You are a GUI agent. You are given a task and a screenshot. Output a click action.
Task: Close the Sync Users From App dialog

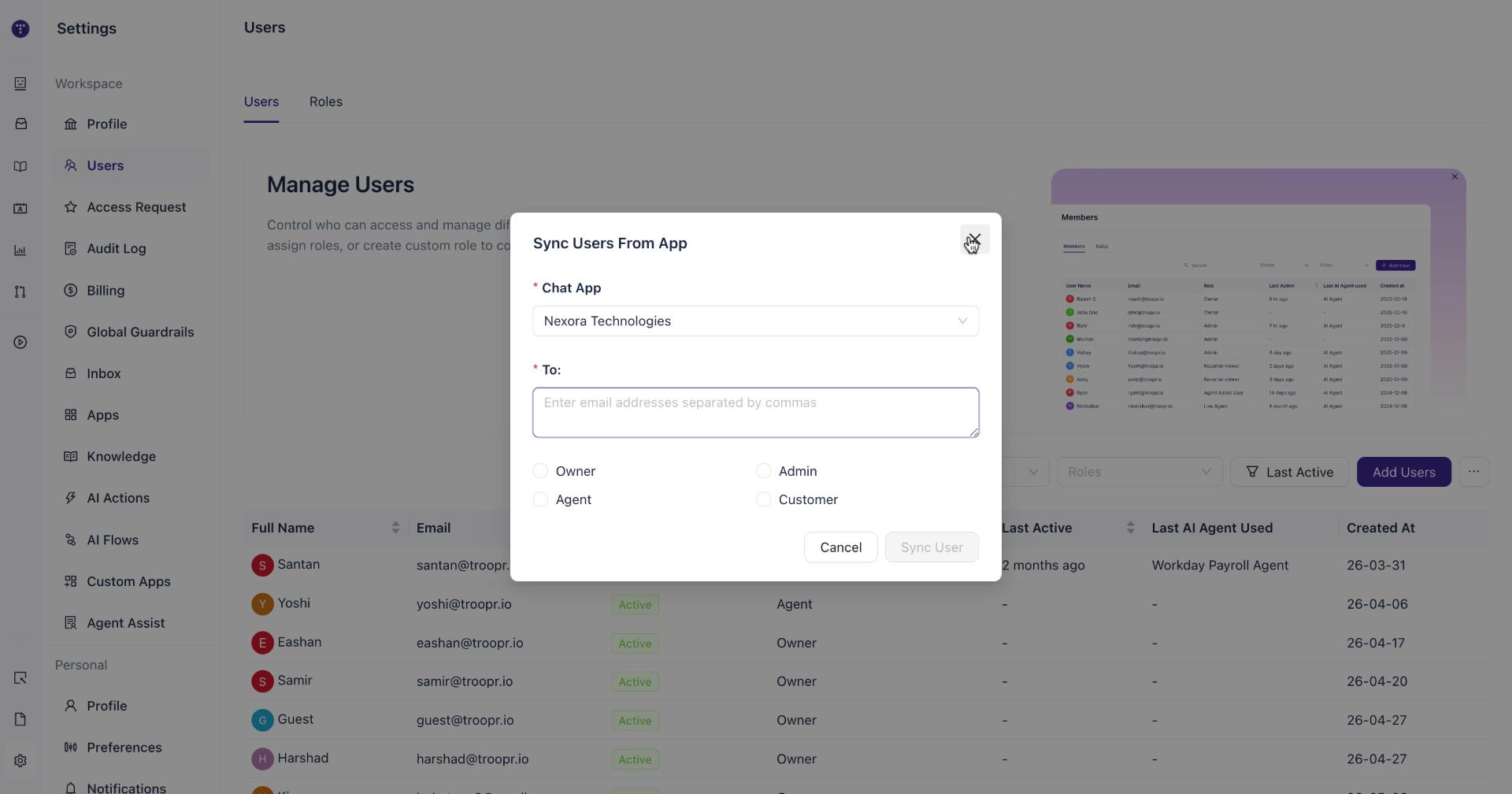click(974, 239)
